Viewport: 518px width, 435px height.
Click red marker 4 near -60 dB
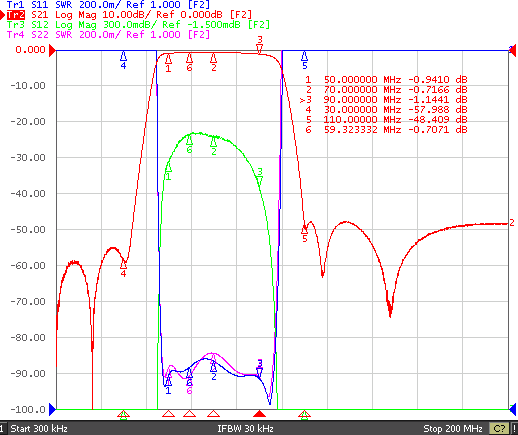click(123, 269)
